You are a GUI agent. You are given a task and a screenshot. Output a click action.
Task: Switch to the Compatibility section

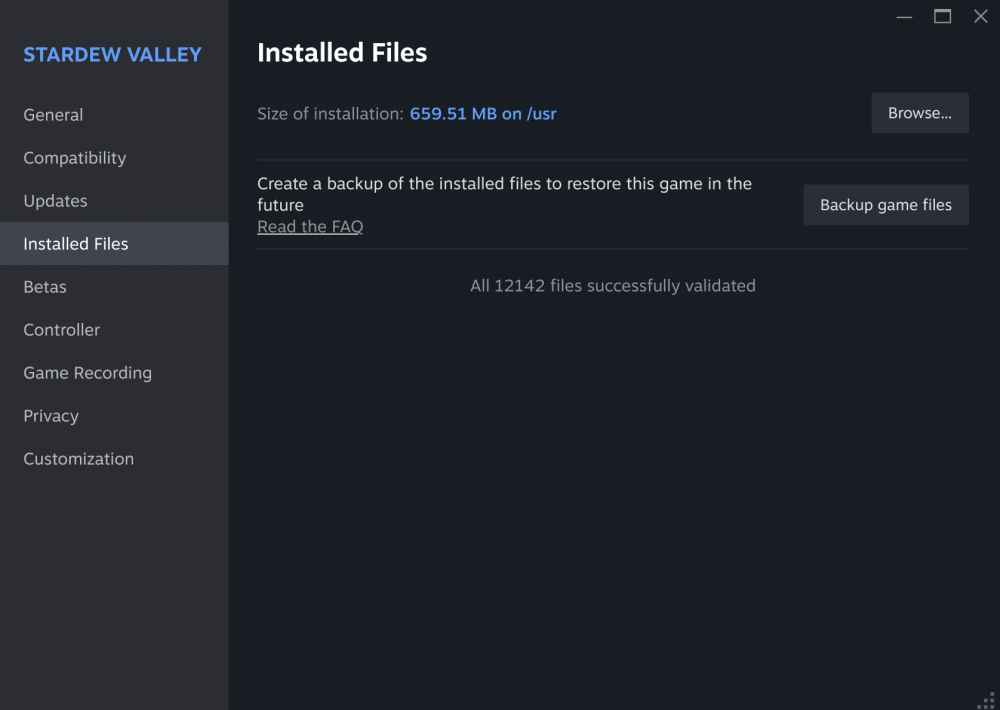coord(75,158)
